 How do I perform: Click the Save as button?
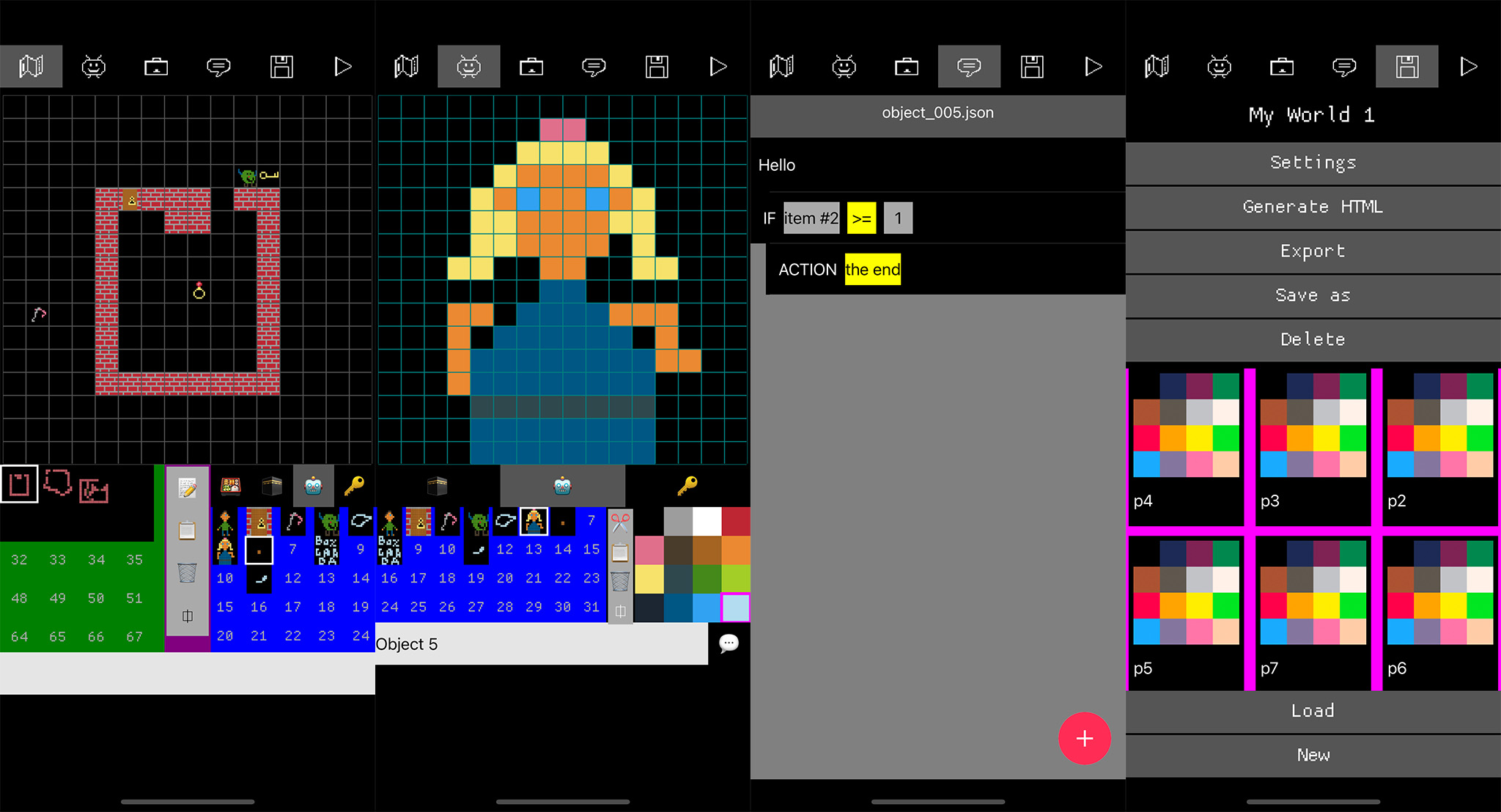point(1313,295)
